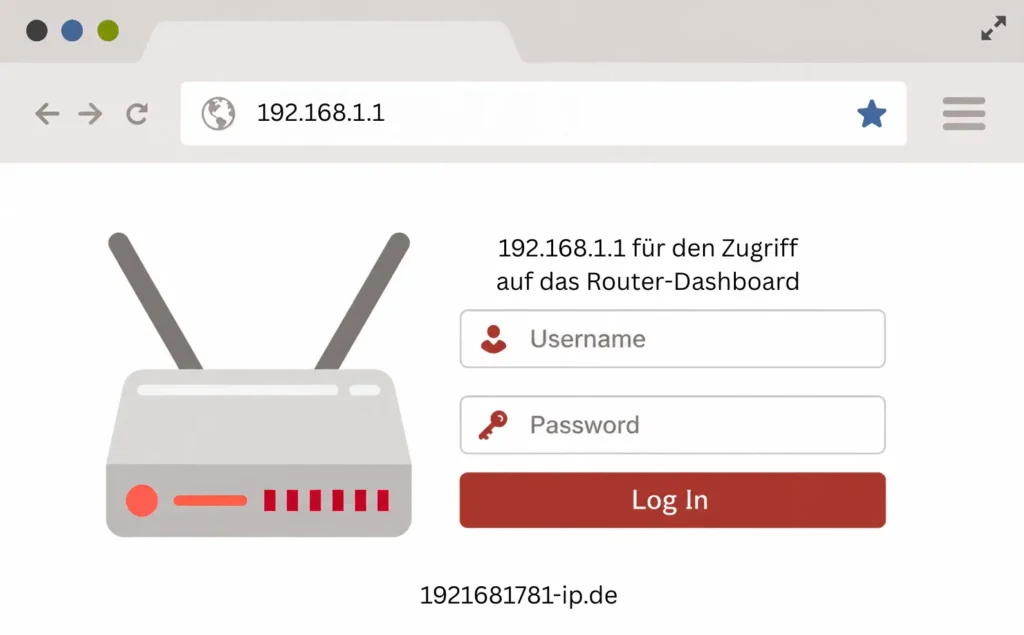Click the router's round orange power light
This screenshot has width=1024, height=635.
coord(142,500)
